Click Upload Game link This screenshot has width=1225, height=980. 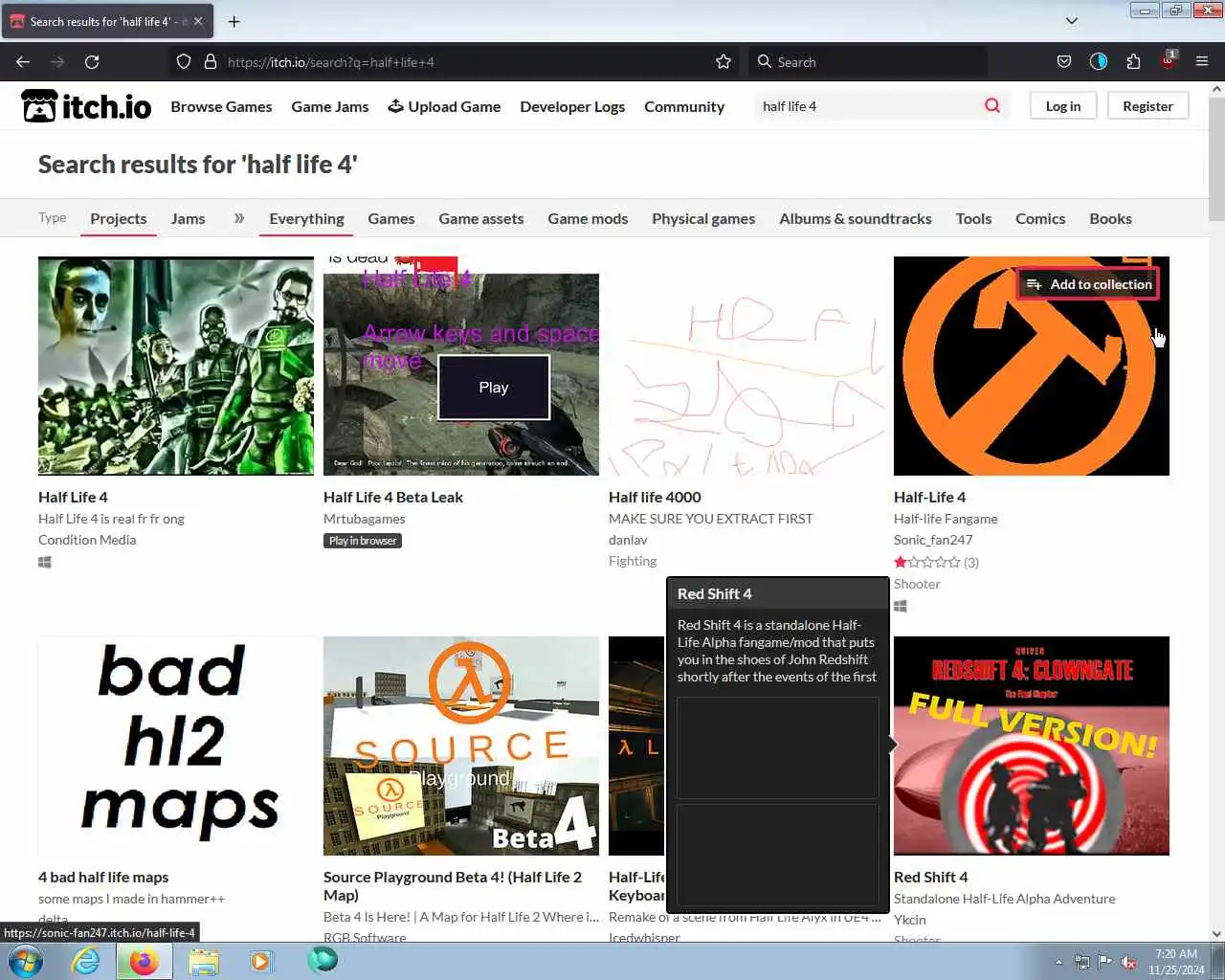[444, 106]
